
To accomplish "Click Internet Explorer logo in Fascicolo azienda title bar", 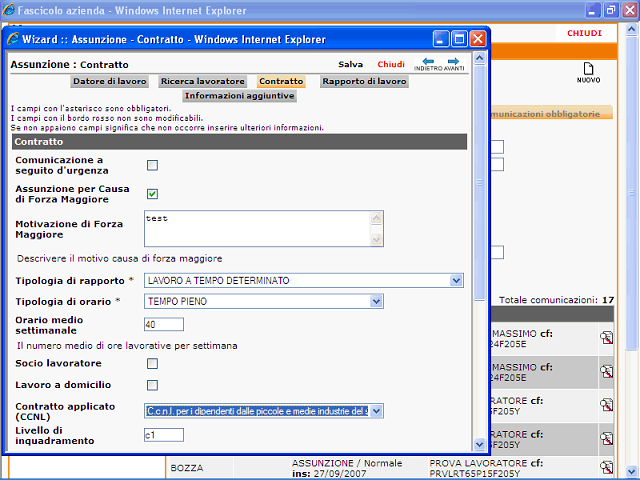I will tap(8, 10).
